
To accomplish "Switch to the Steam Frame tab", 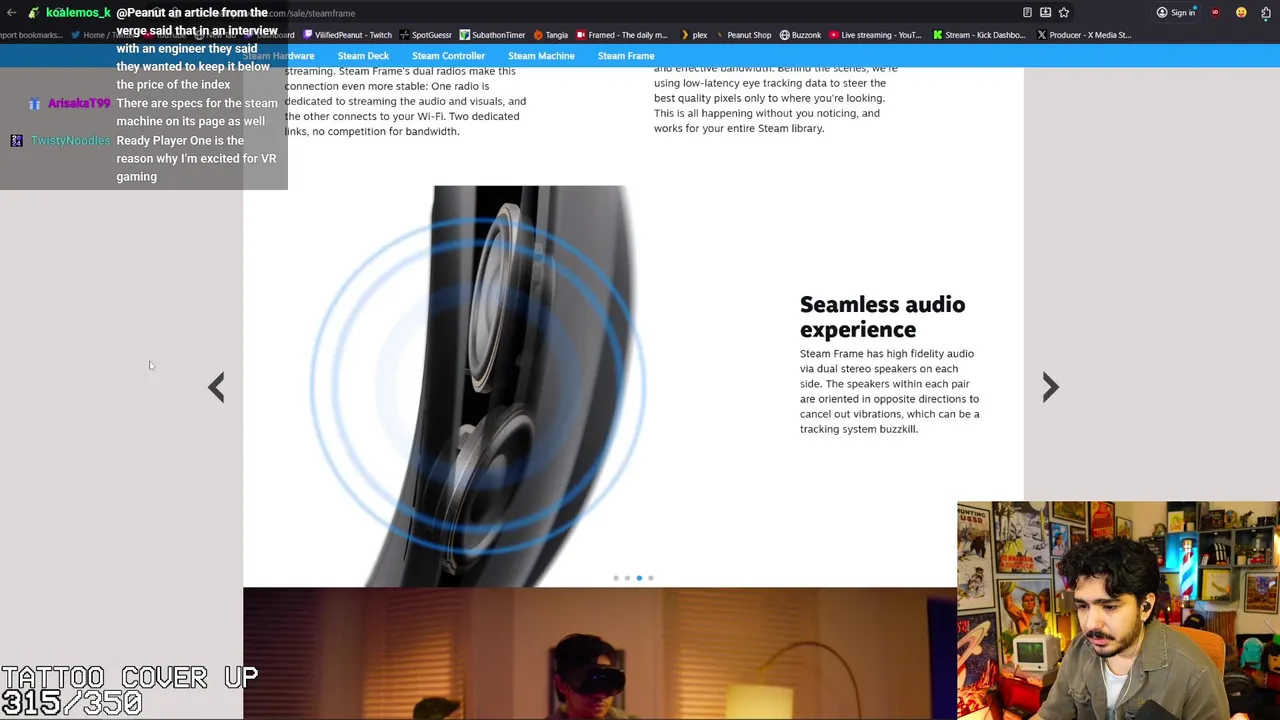I will [626, 56].
